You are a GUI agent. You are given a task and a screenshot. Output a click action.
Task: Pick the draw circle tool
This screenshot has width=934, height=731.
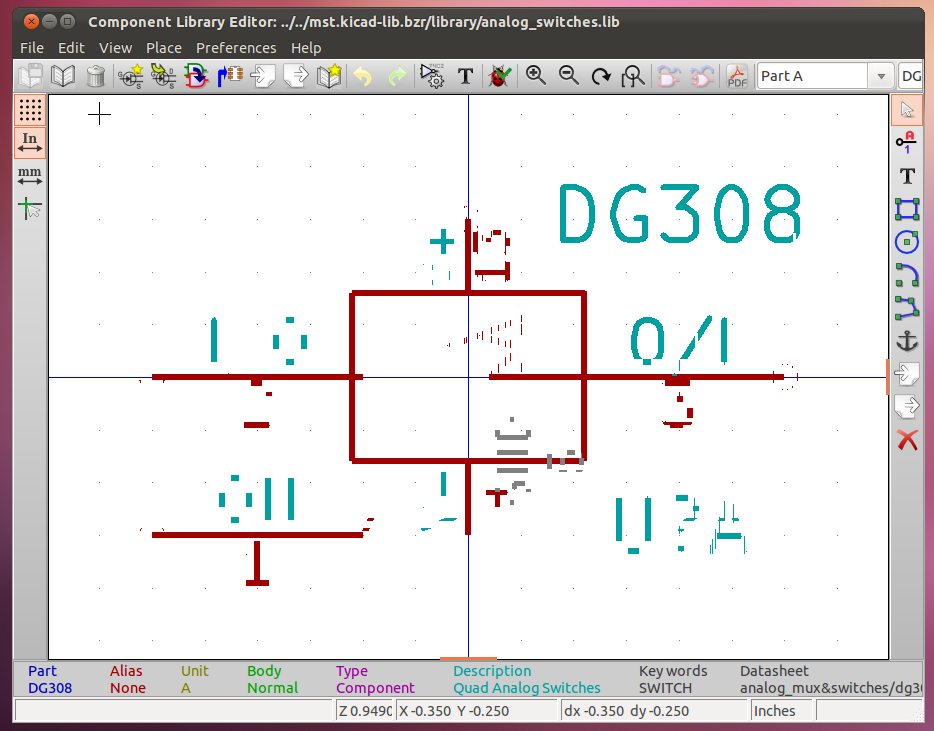(907, 241)
